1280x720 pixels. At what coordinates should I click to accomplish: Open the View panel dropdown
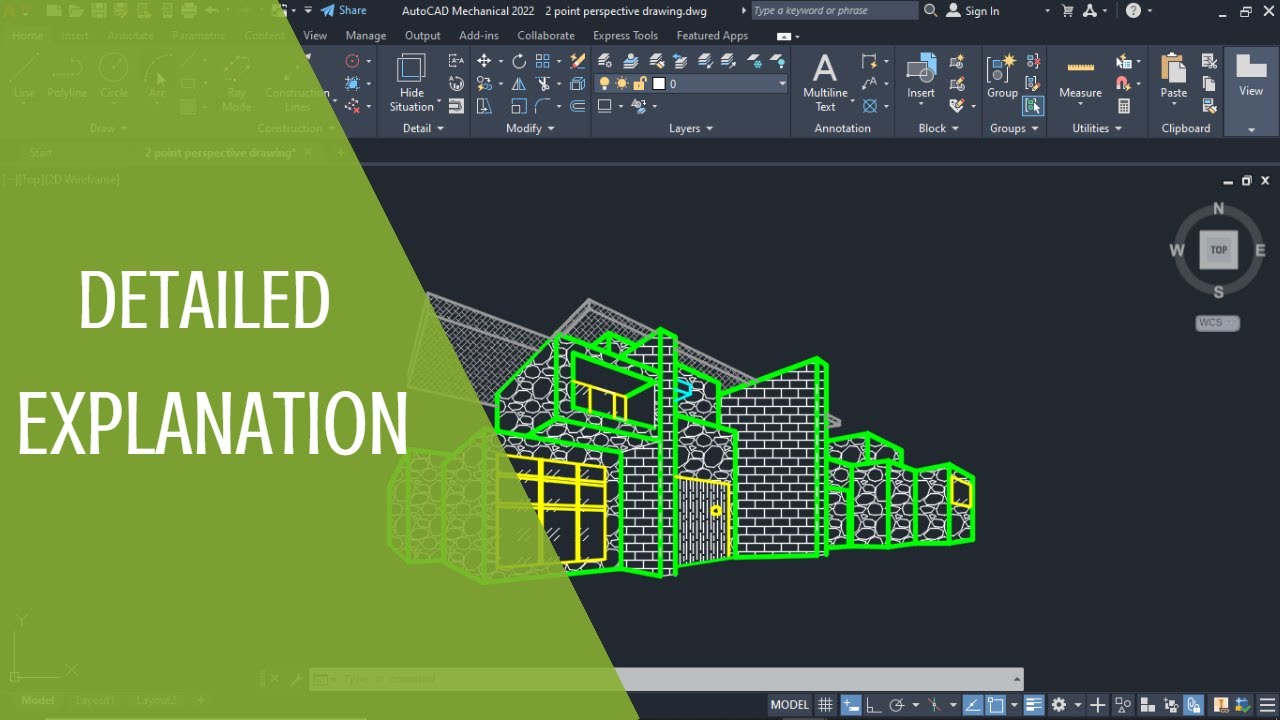coord(1251,130)
